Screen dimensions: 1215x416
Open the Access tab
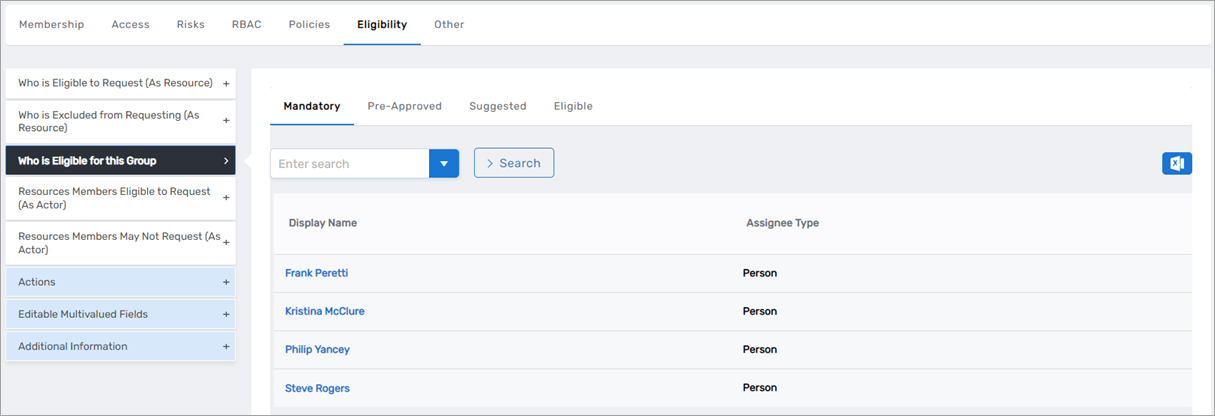tap(130, 25)
